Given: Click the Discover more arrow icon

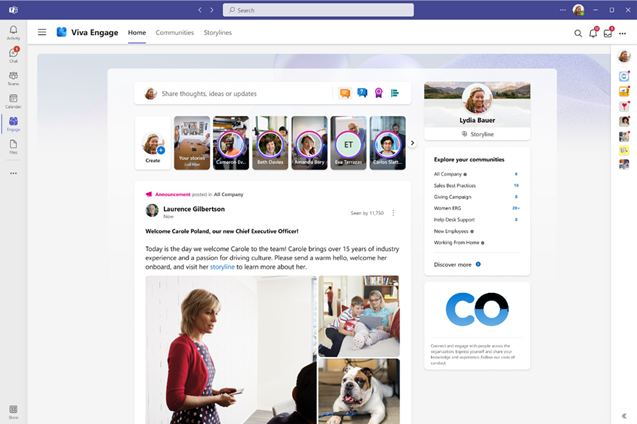Looking at the screenshot, I should [x=478, y=264].
